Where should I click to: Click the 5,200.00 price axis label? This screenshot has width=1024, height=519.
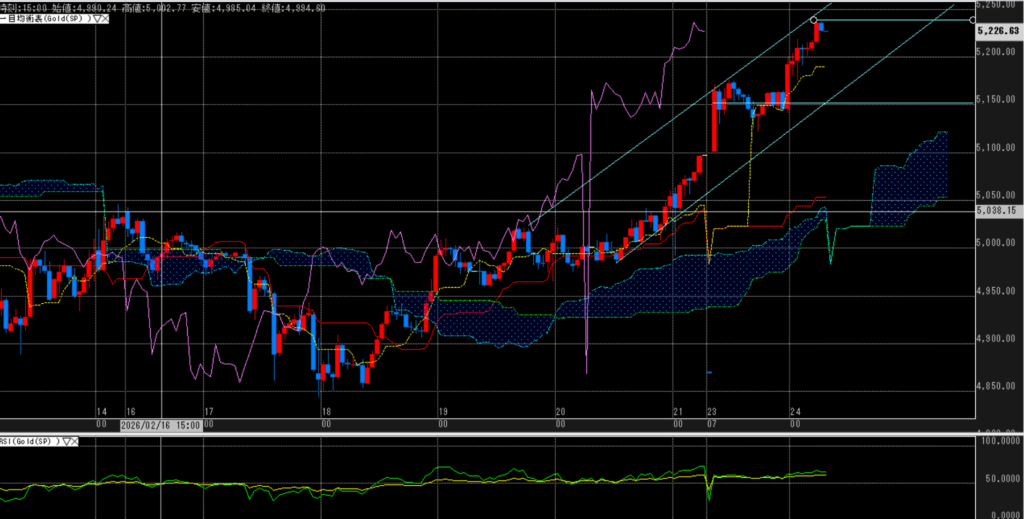pyautogui.click(x=996, y=52)
